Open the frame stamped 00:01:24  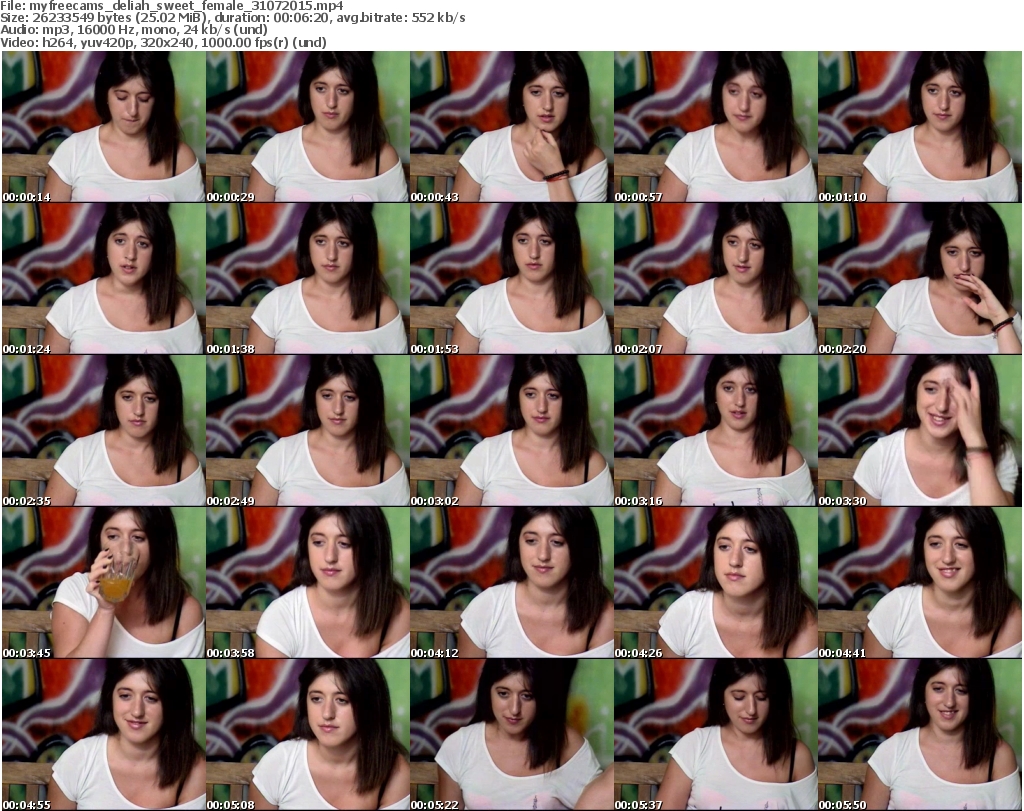pyautogui.click(x=104, y=279)
